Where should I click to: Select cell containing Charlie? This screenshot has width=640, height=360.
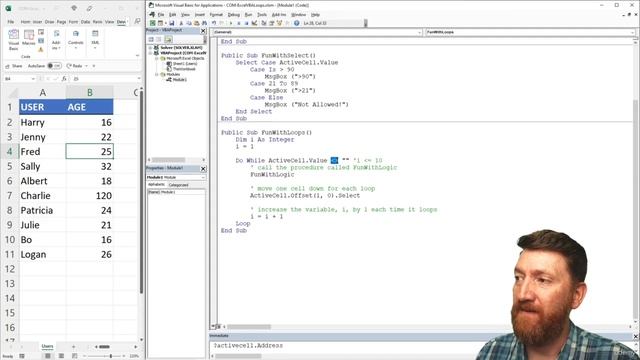42,196
